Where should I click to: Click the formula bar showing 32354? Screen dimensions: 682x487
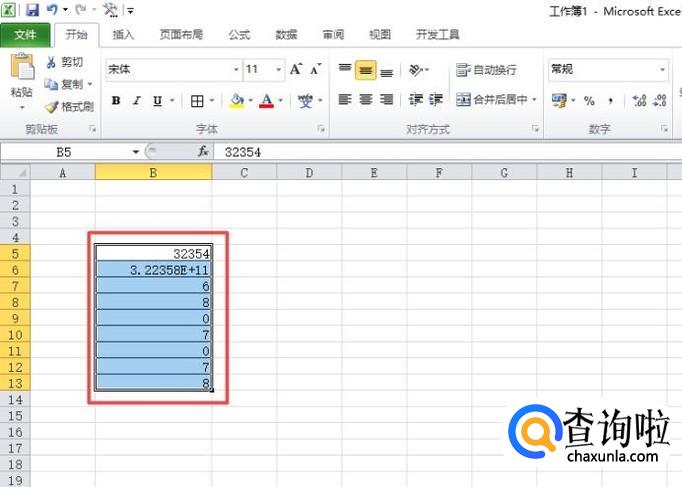(448, 152)
